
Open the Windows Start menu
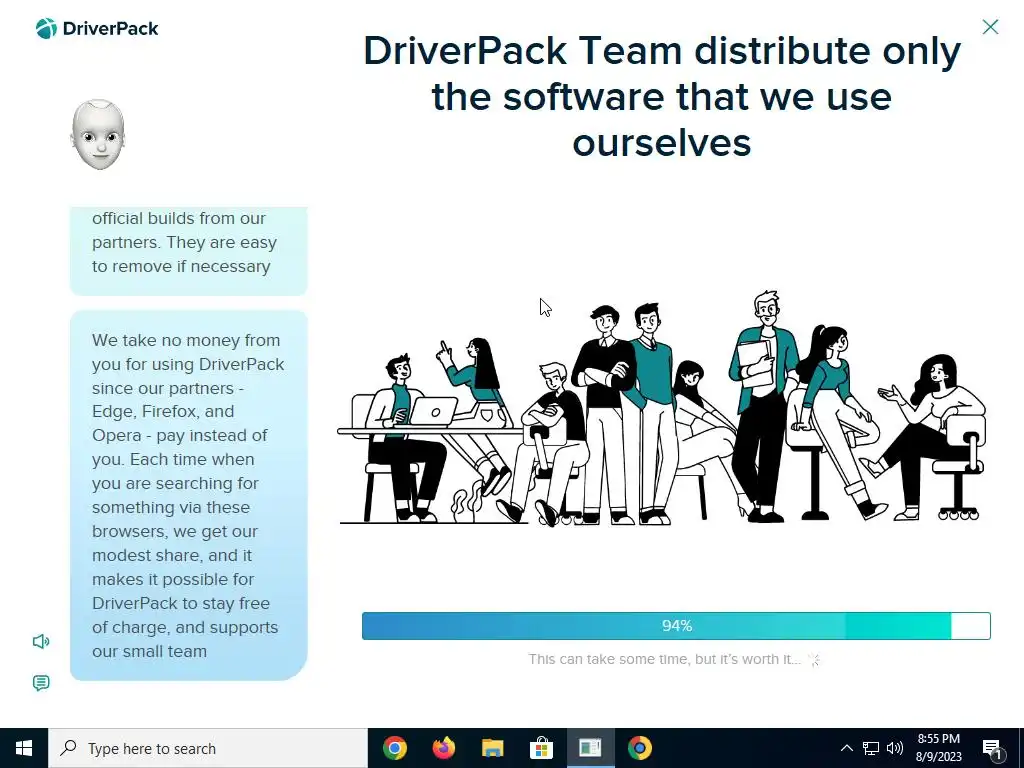(24, 748)
